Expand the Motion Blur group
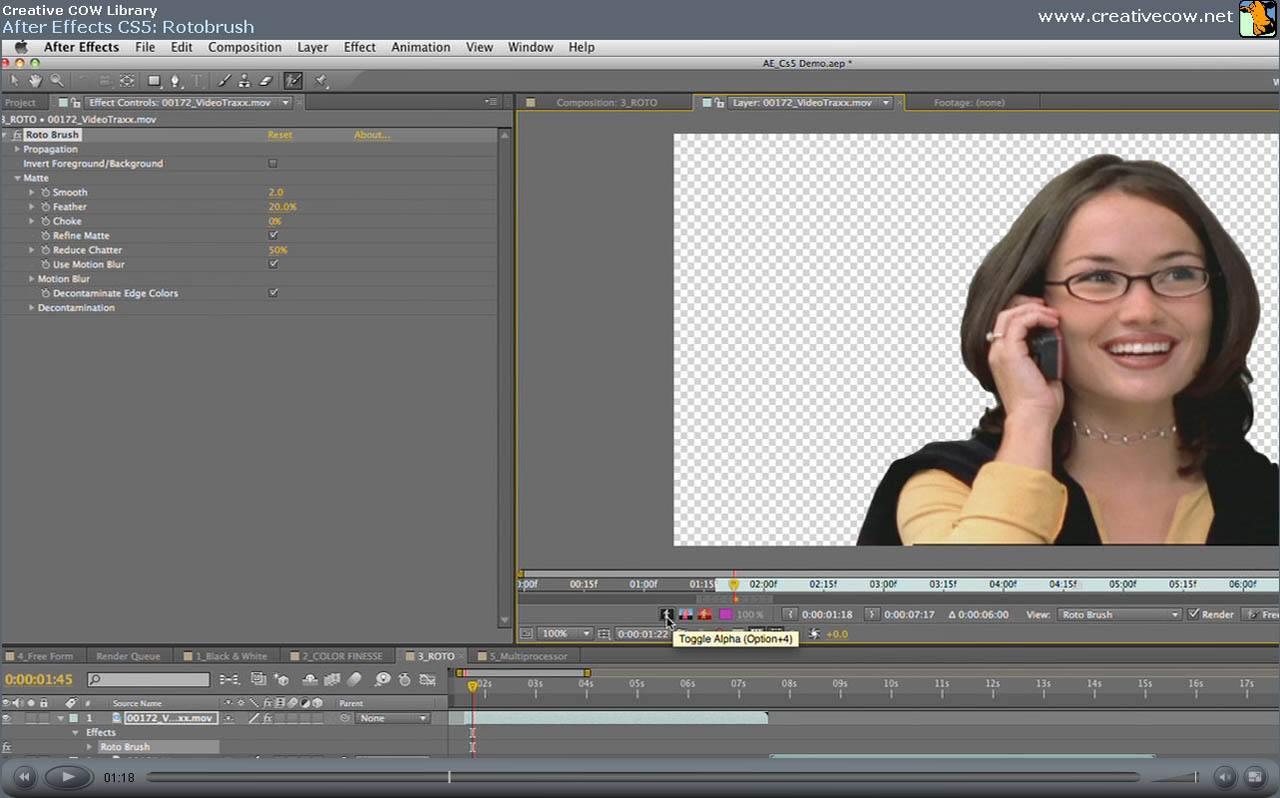1280x798 pixels. [x=31, y=279]
